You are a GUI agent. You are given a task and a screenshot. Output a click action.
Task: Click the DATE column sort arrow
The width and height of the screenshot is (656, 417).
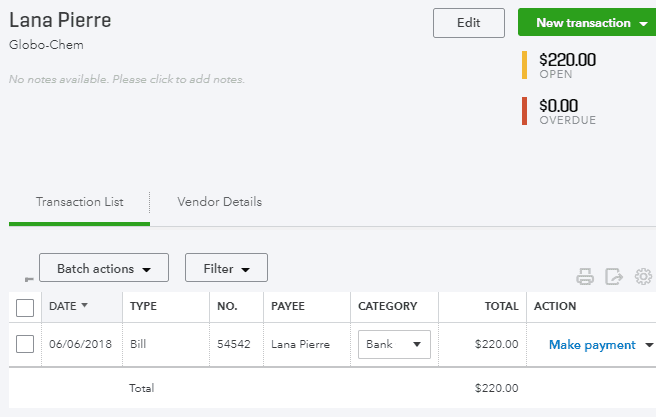pyautogui.click(x=85, y=305)
